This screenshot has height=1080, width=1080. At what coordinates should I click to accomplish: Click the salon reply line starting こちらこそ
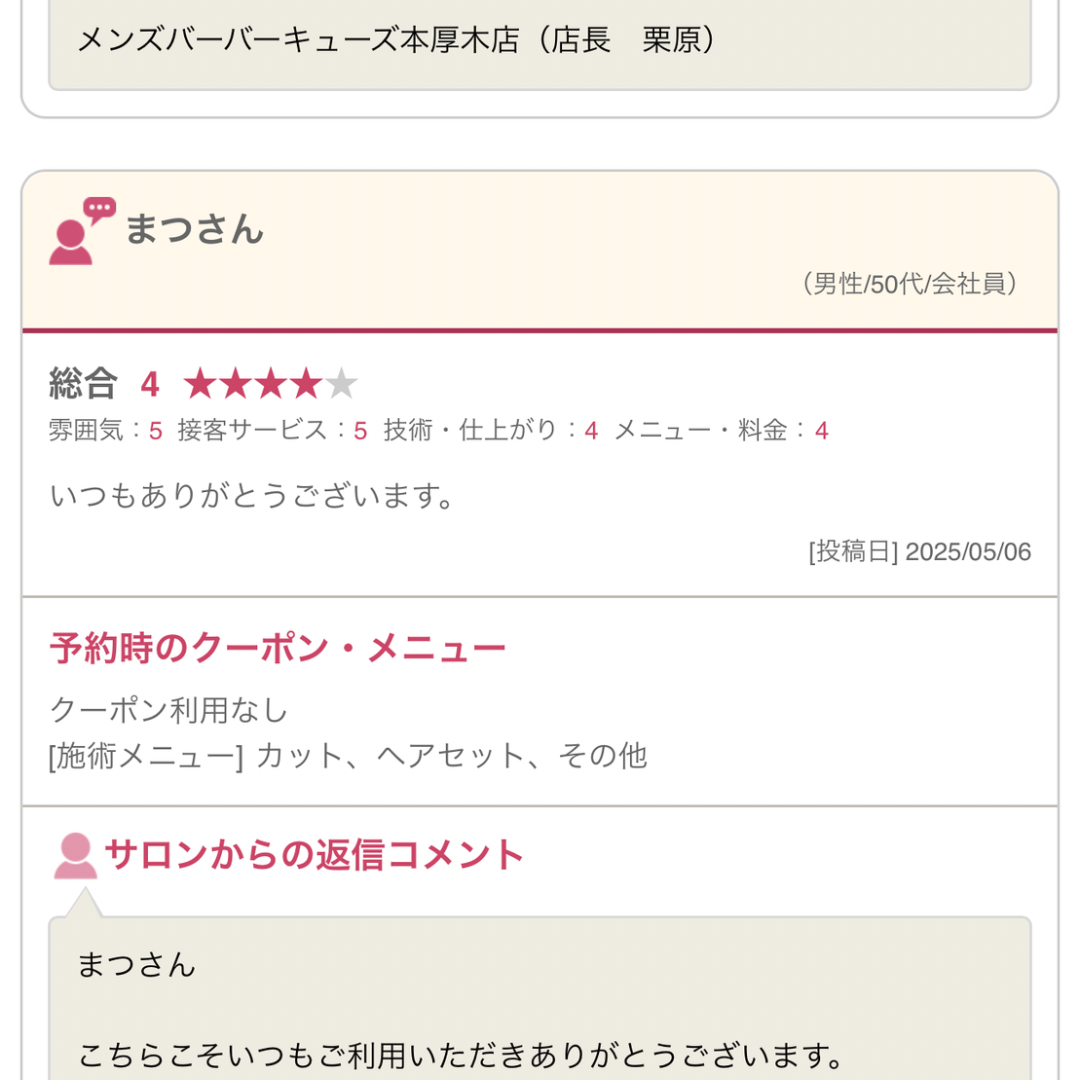point(461,1055)
